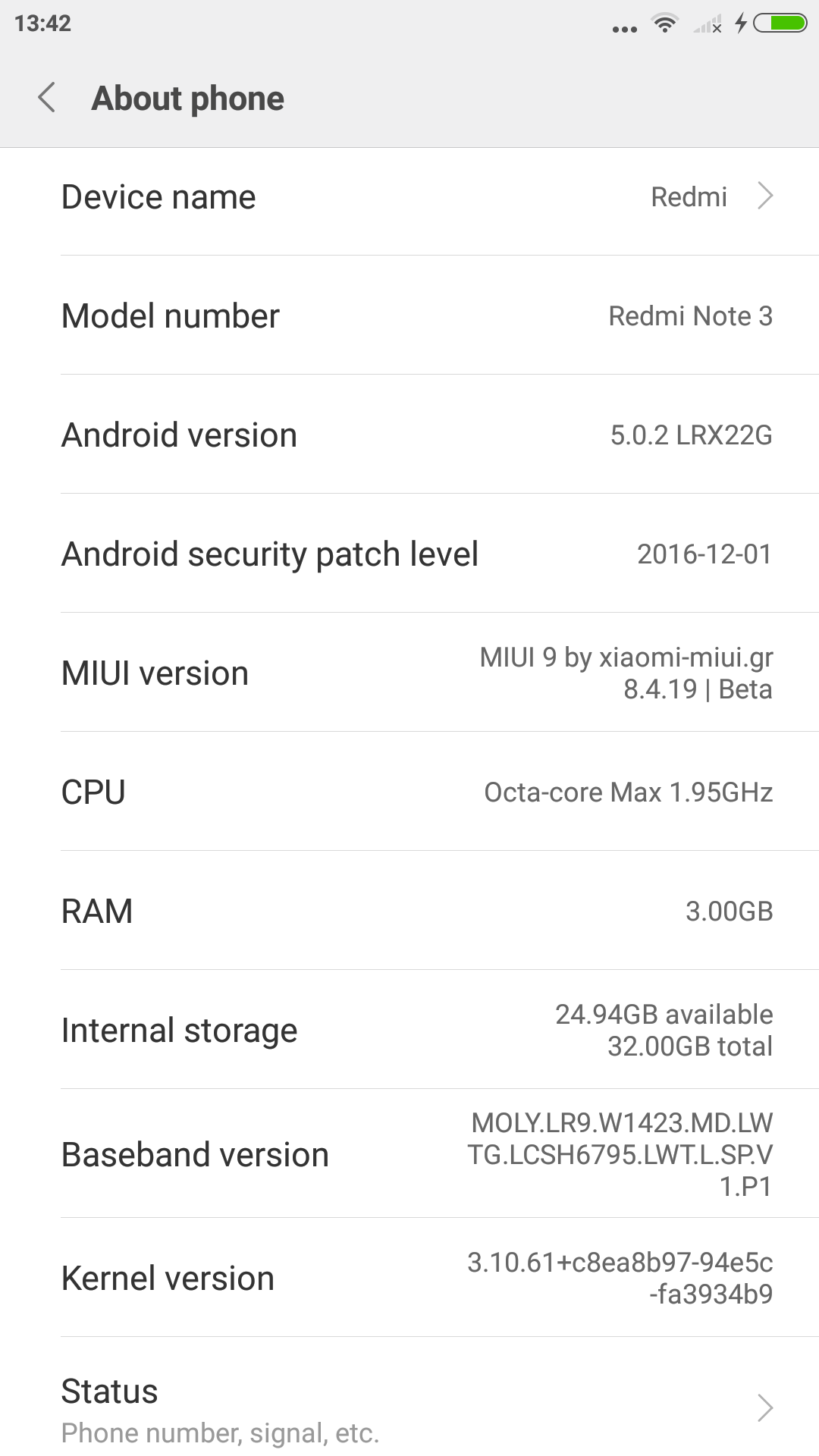This screenshot has height=1456, width=819.
Task: Tap MIUI version entry
Action: (409, 673)
